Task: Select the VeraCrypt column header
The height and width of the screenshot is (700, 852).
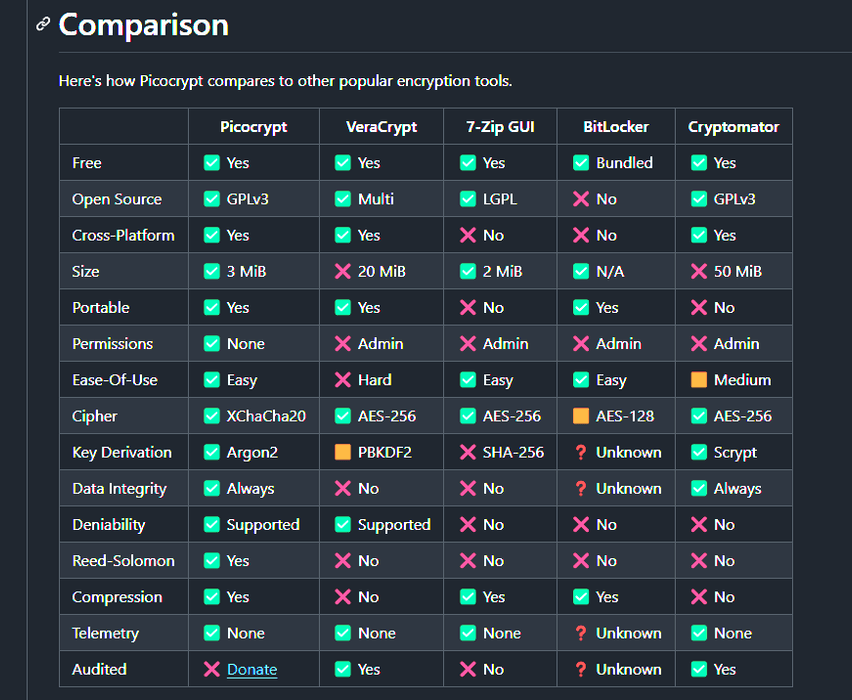Action: (x=381, y=126)
